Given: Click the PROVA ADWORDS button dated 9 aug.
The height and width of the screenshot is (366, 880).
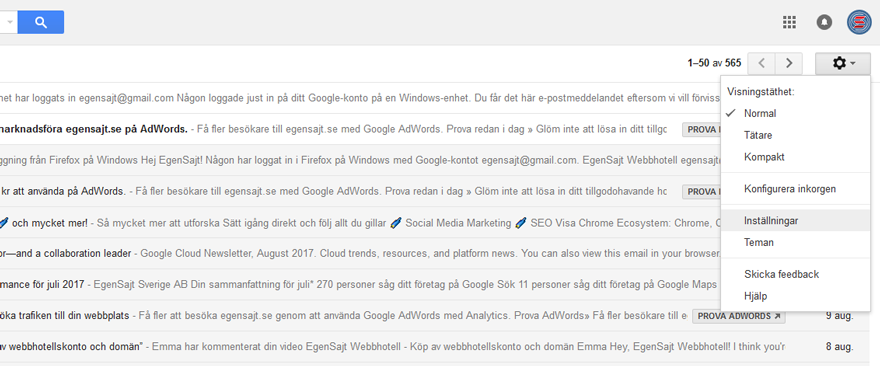Looking at the screenshot, I should 739,316.
